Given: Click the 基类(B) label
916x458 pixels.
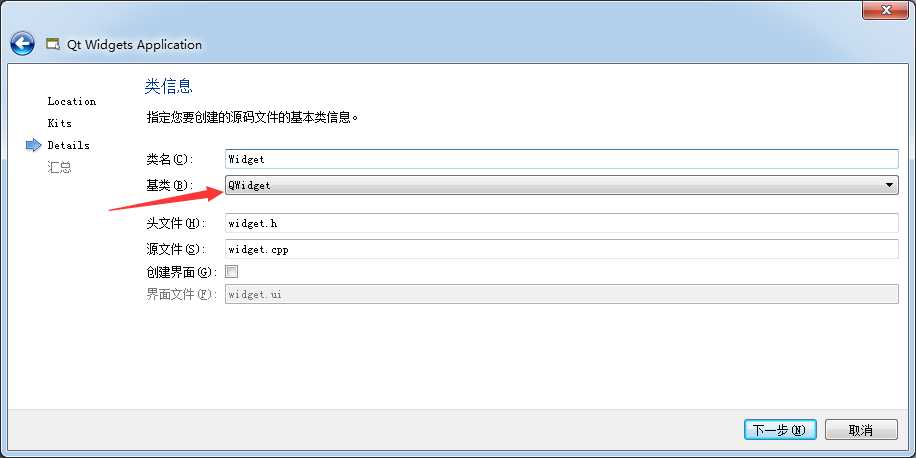Looking at the screenshot, I should click(169, 185).
